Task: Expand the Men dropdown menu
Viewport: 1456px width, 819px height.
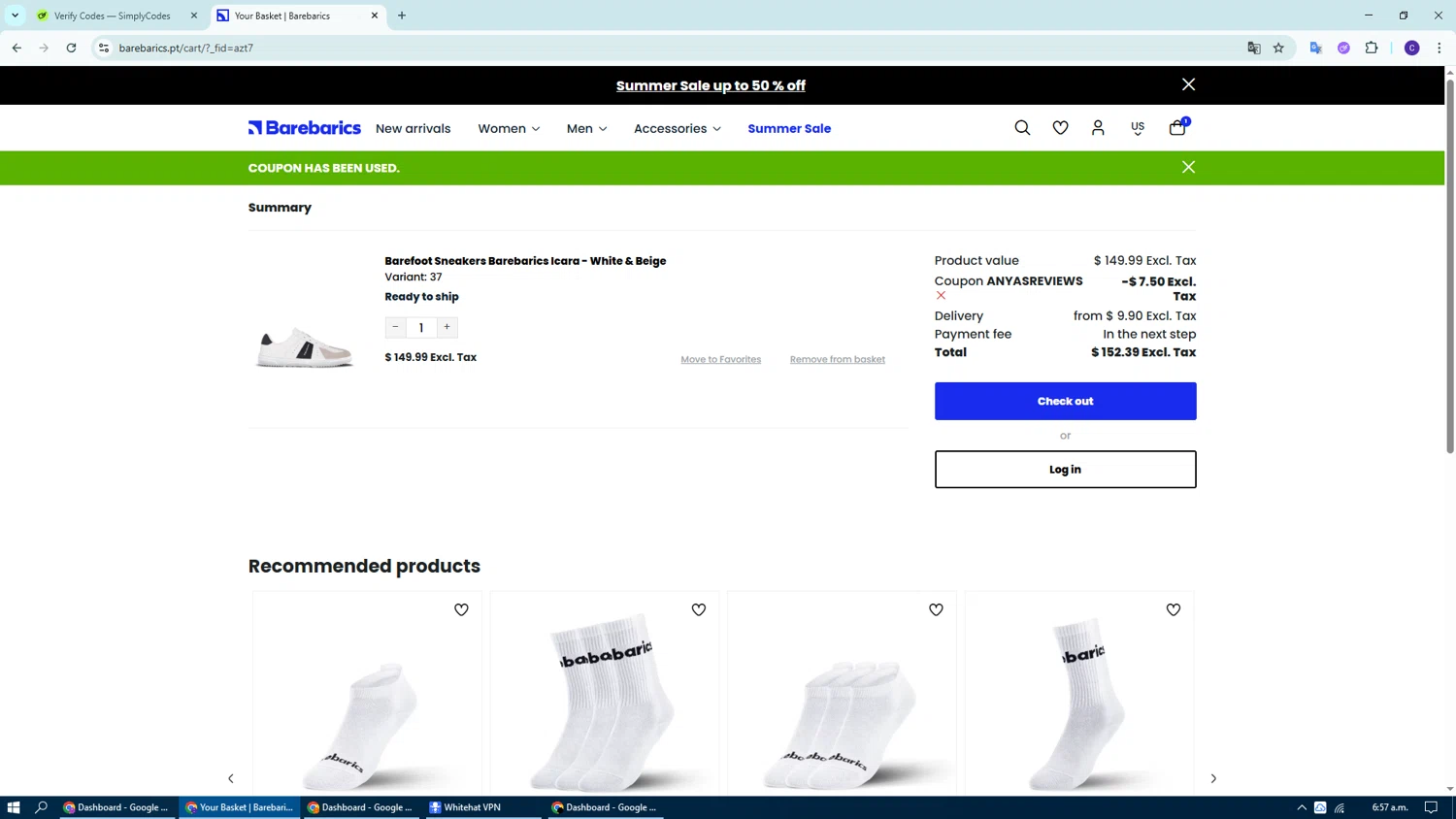Action: click(x=586, y=128)
